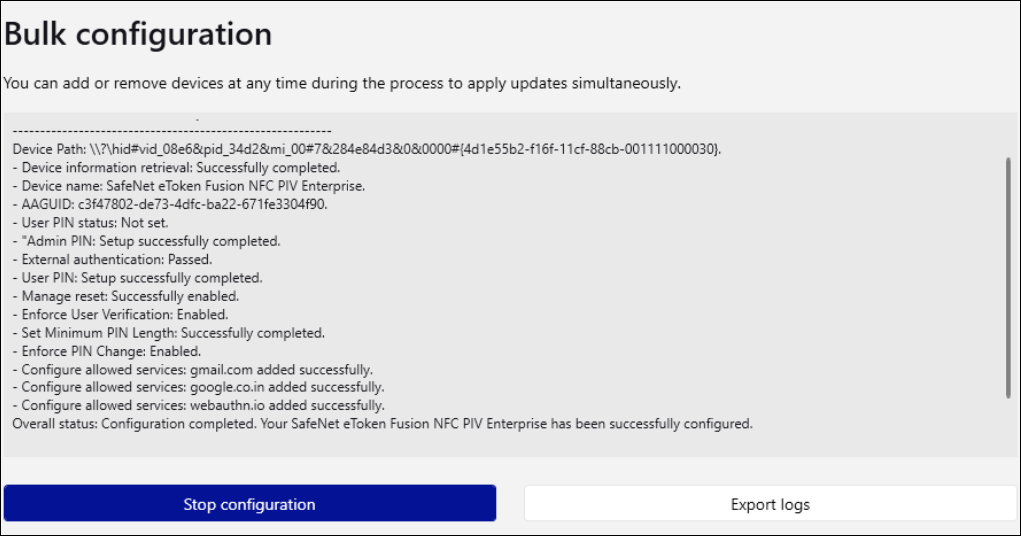Click the Set Minimum PIN Length line
1021x536 pixels.
click(x=168, y=333)
